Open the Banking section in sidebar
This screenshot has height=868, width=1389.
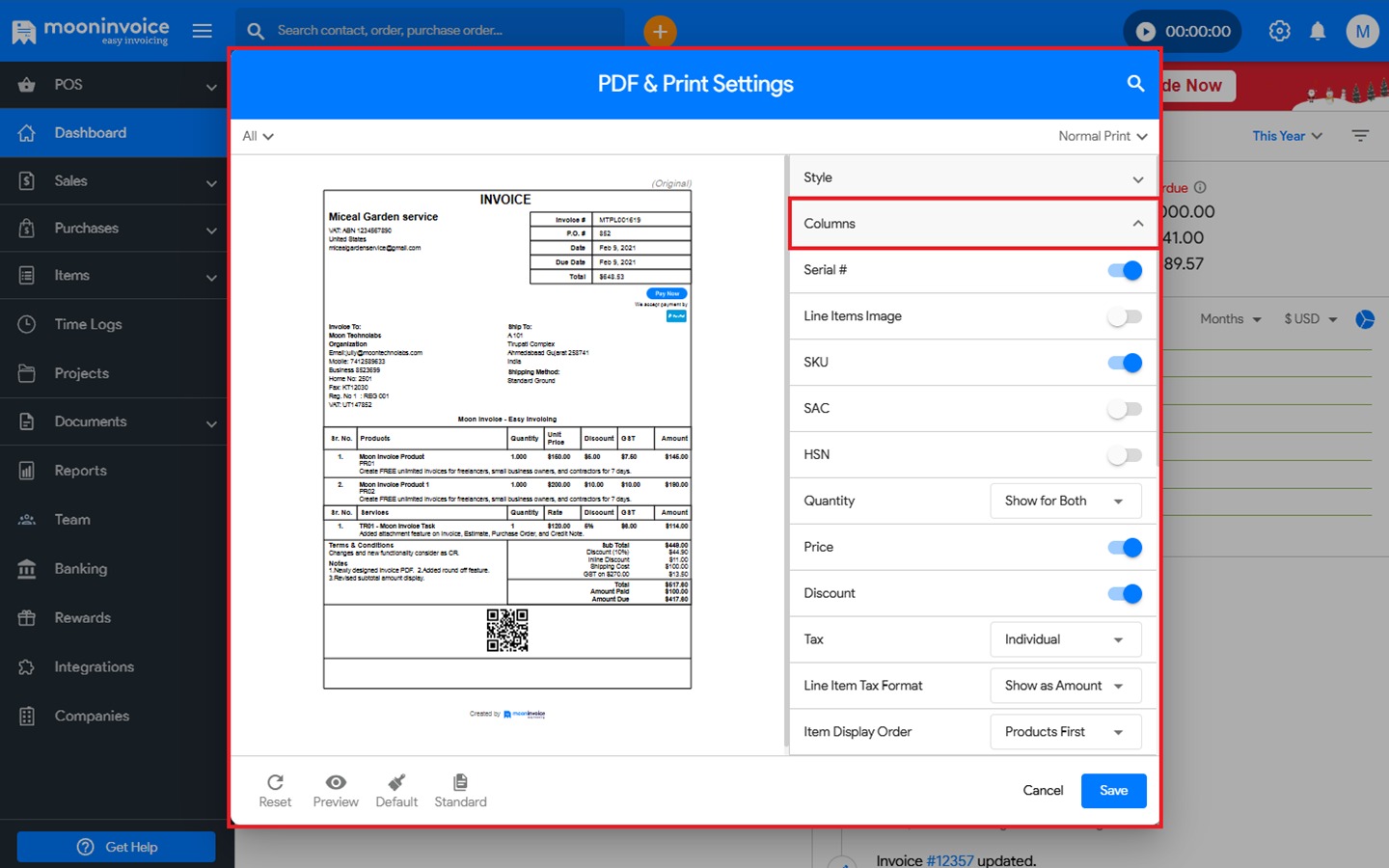(x=79, y=568)
